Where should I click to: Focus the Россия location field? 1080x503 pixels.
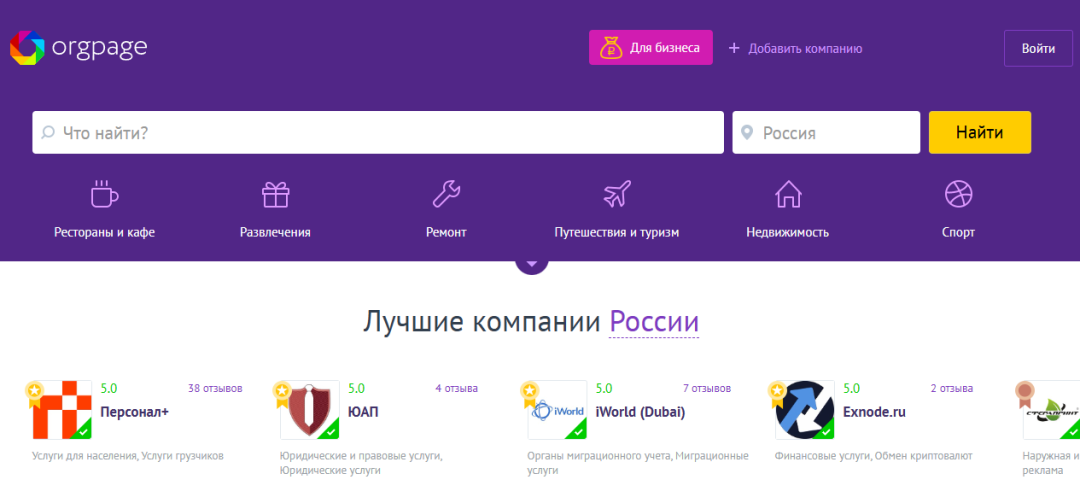coord(826,132)
